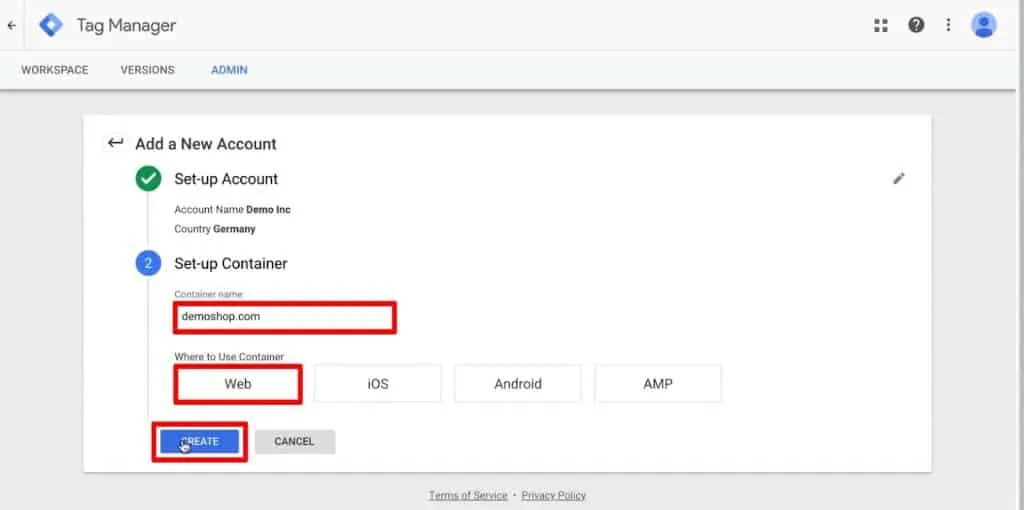Edit account setup with pencil icon
This screenshot has height=510, width=1024.
899,178
